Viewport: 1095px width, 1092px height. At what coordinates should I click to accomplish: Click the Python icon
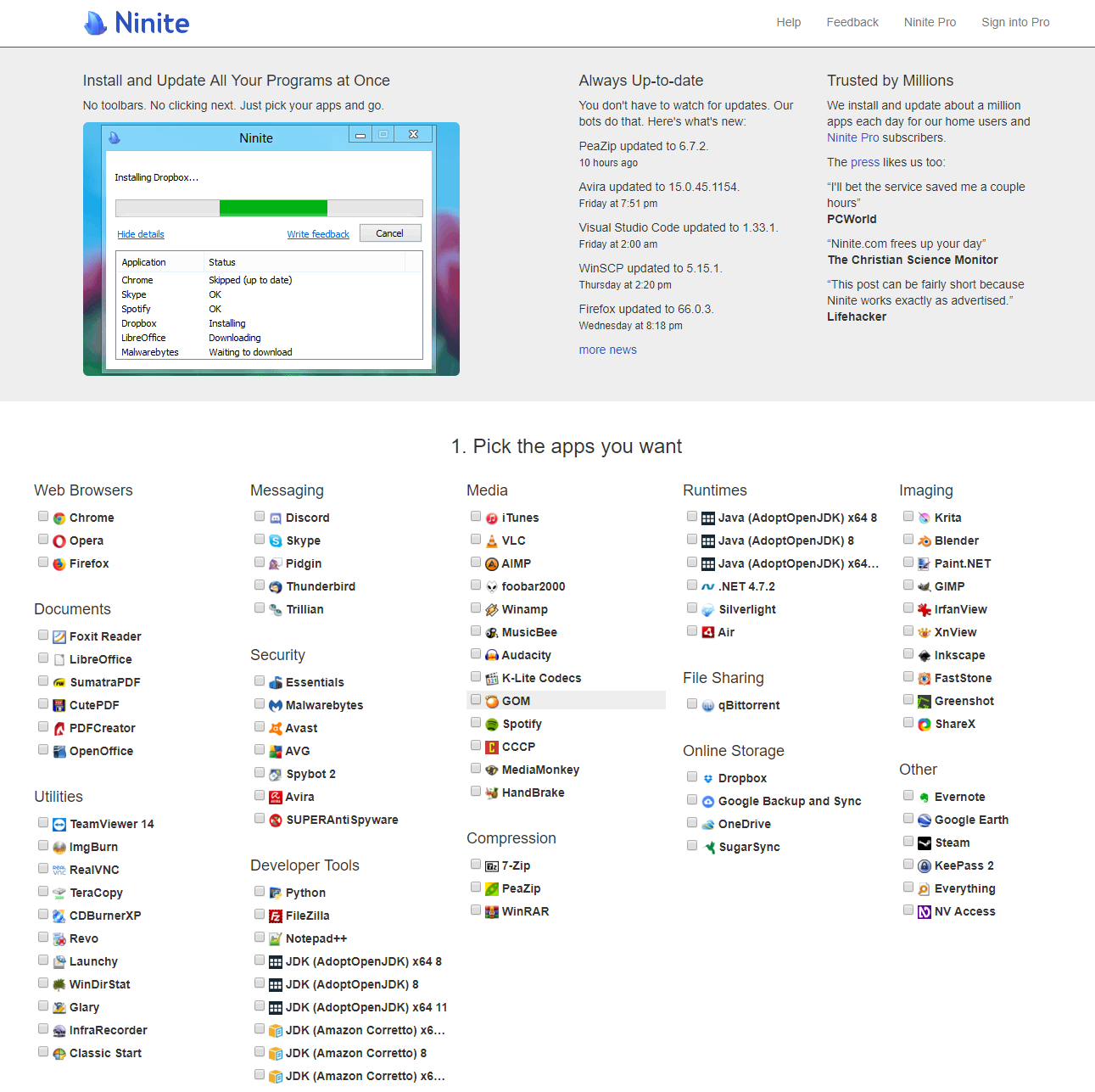point(276,893)
